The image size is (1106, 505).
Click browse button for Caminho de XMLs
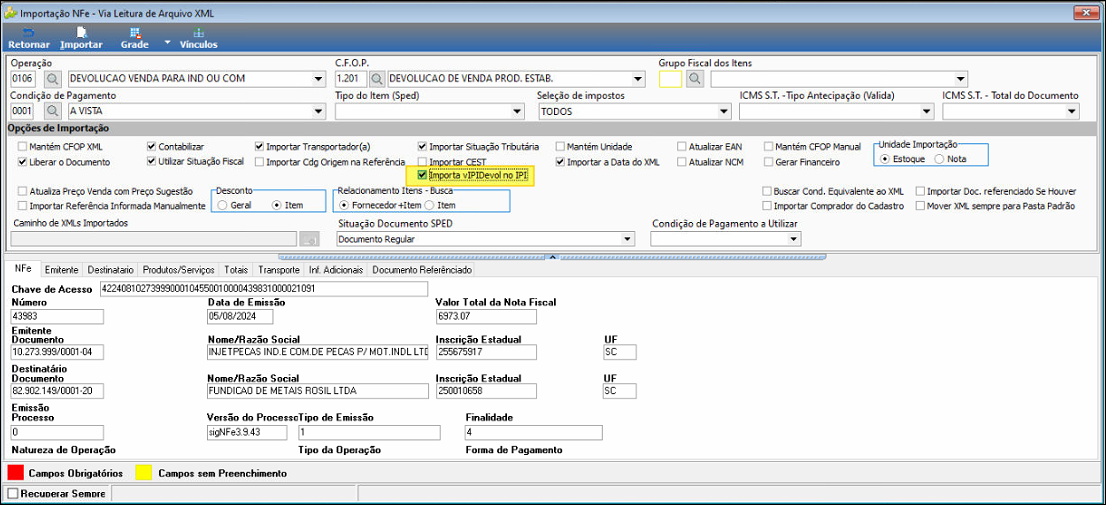click(x=308, y=240)
